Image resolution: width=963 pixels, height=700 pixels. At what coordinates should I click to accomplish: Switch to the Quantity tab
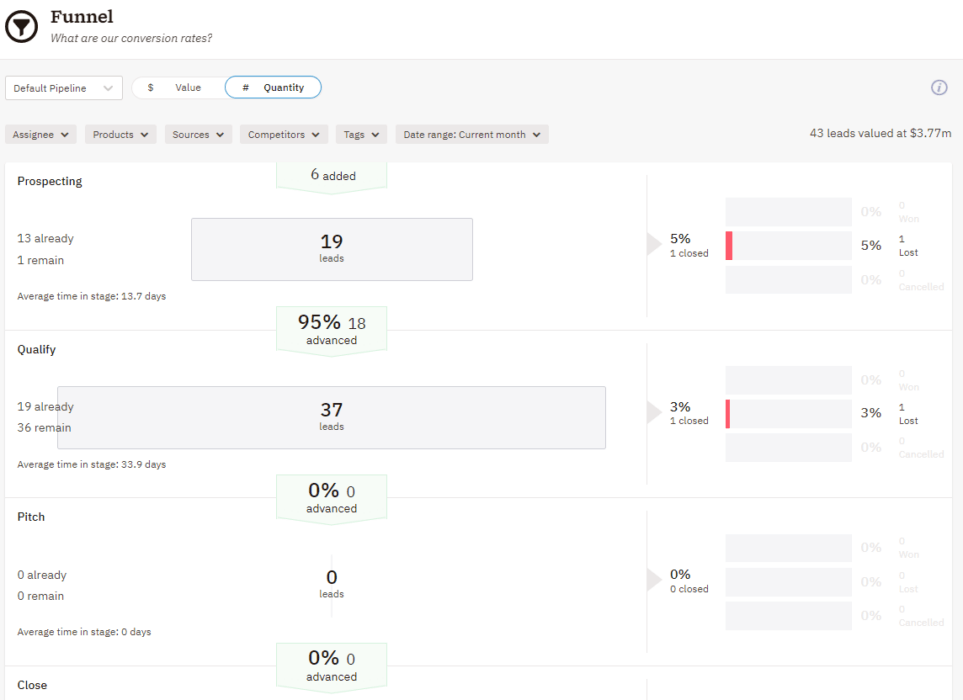pyautogui.click(x=273, y=87)
